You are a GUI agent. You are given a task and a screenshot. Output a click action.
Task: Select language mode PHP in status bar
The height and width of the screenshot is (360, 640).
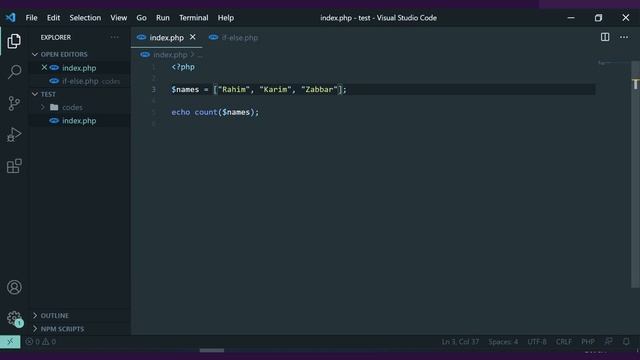pos(588,342)
